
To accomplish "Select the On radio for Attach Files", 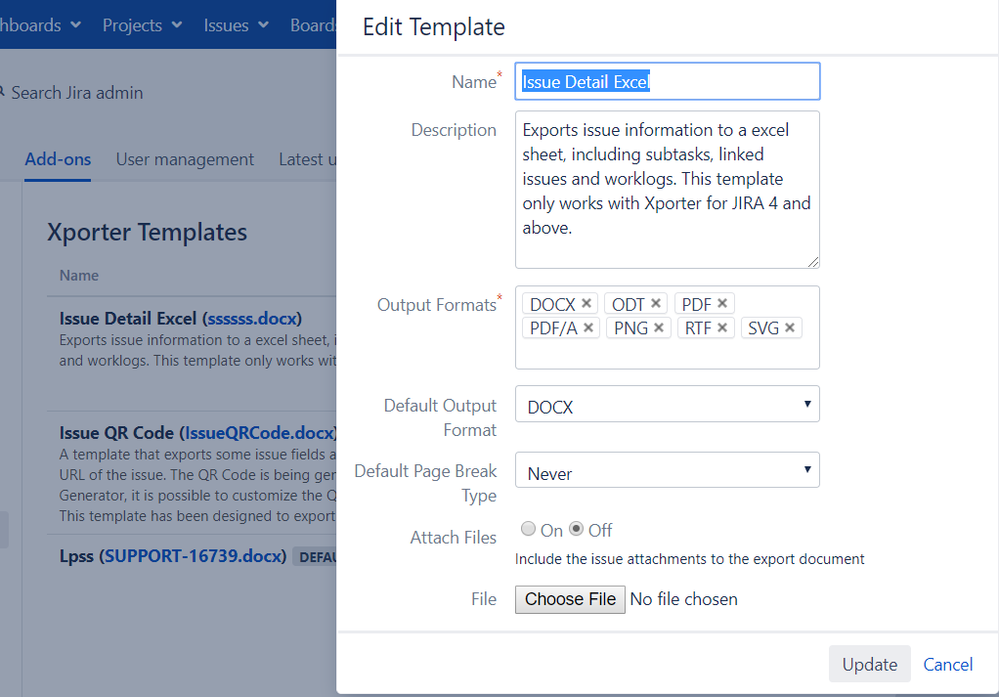I will click(x=528, y=528).
